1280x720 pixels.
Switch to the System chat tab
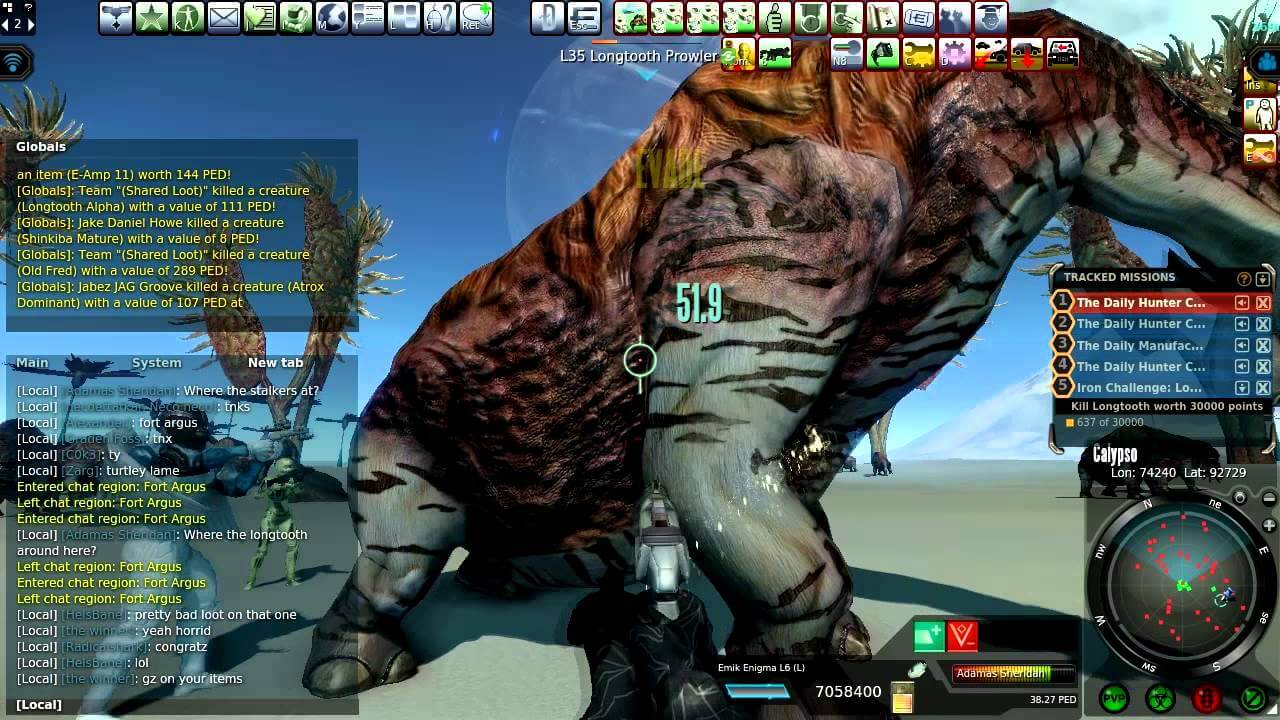pyautogui.click(x=157, y=363)
